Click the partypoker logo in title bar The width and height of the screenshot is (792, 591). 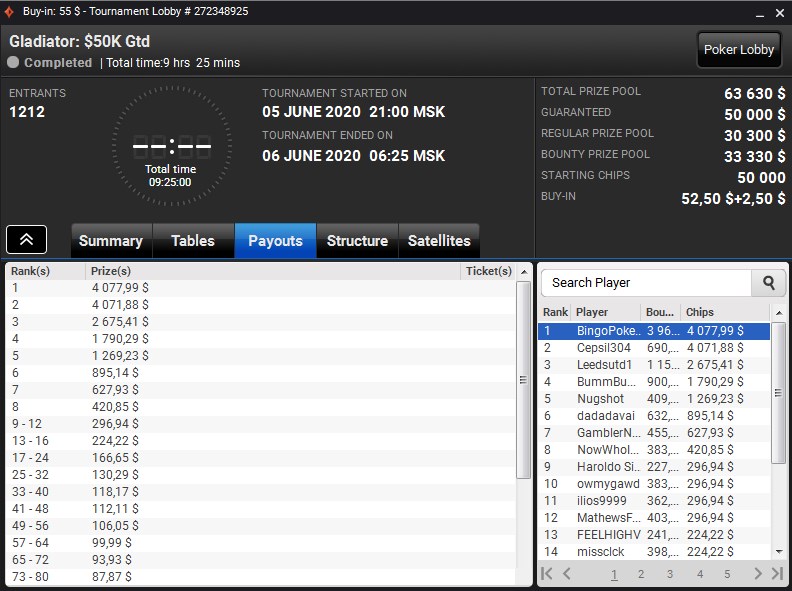(10, 11)
